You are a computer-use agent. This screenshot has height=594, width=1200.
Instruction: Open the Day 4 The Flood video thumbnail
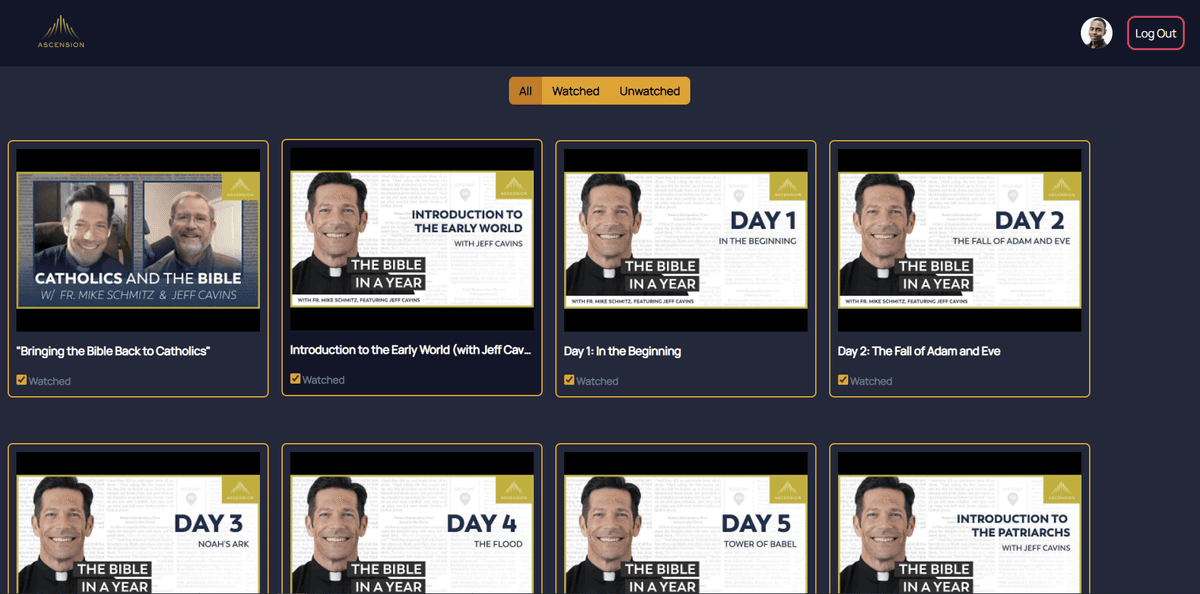[x=412, y=530]
